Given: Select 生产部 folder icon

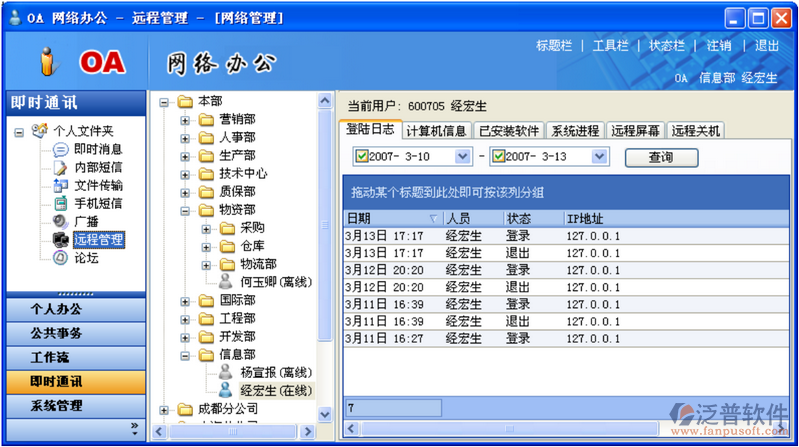Looking at the screenshot, I should 206,156.
